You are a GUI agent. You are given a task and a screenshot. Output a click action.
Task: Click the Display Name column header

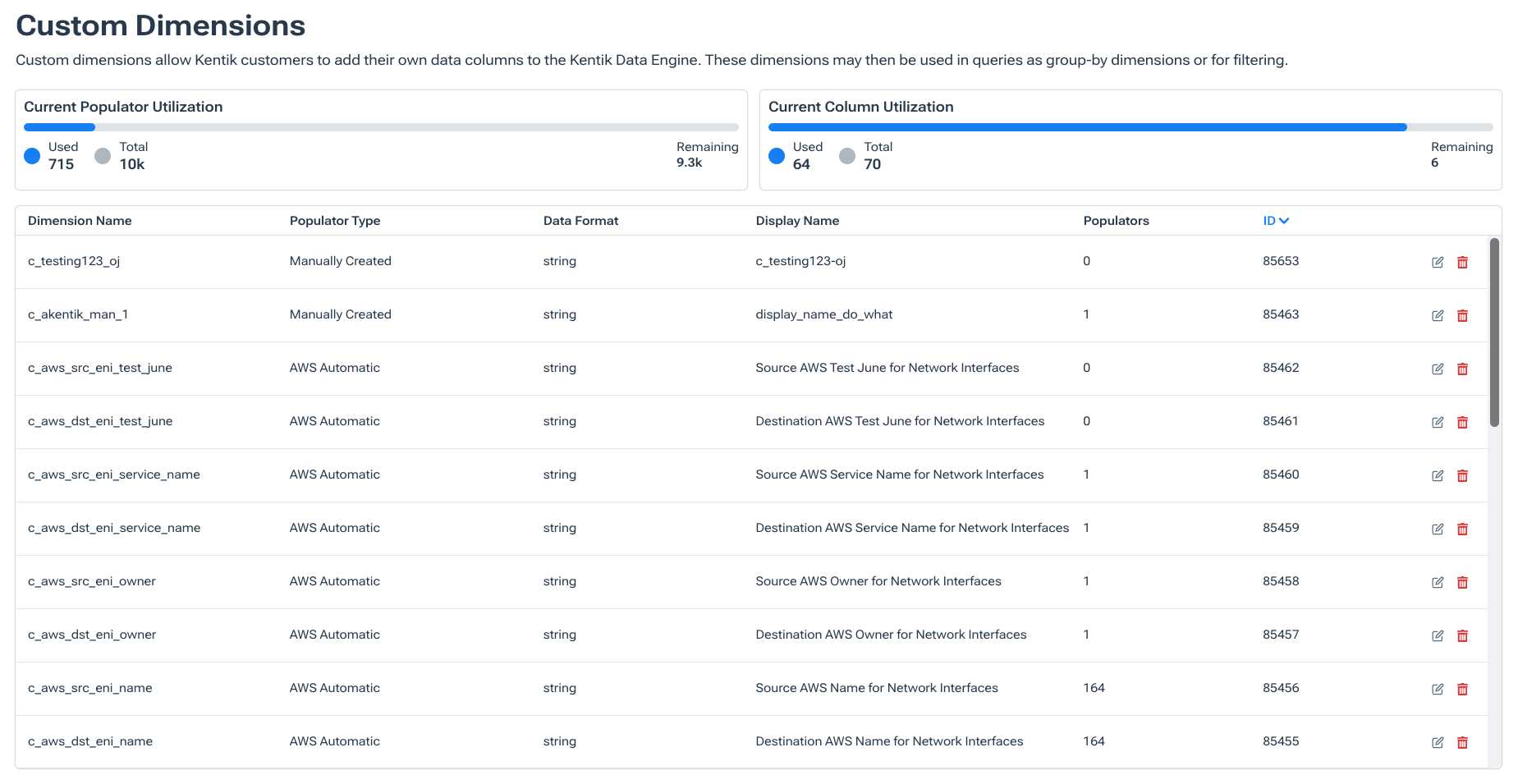tap(797, 220)
